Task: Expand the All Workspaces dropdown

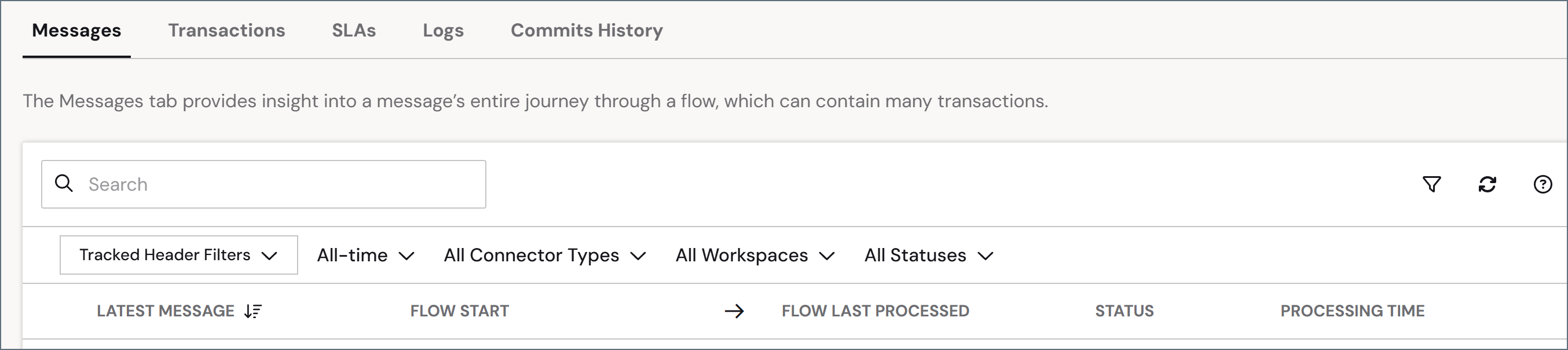Action: [x=755, y=255]
